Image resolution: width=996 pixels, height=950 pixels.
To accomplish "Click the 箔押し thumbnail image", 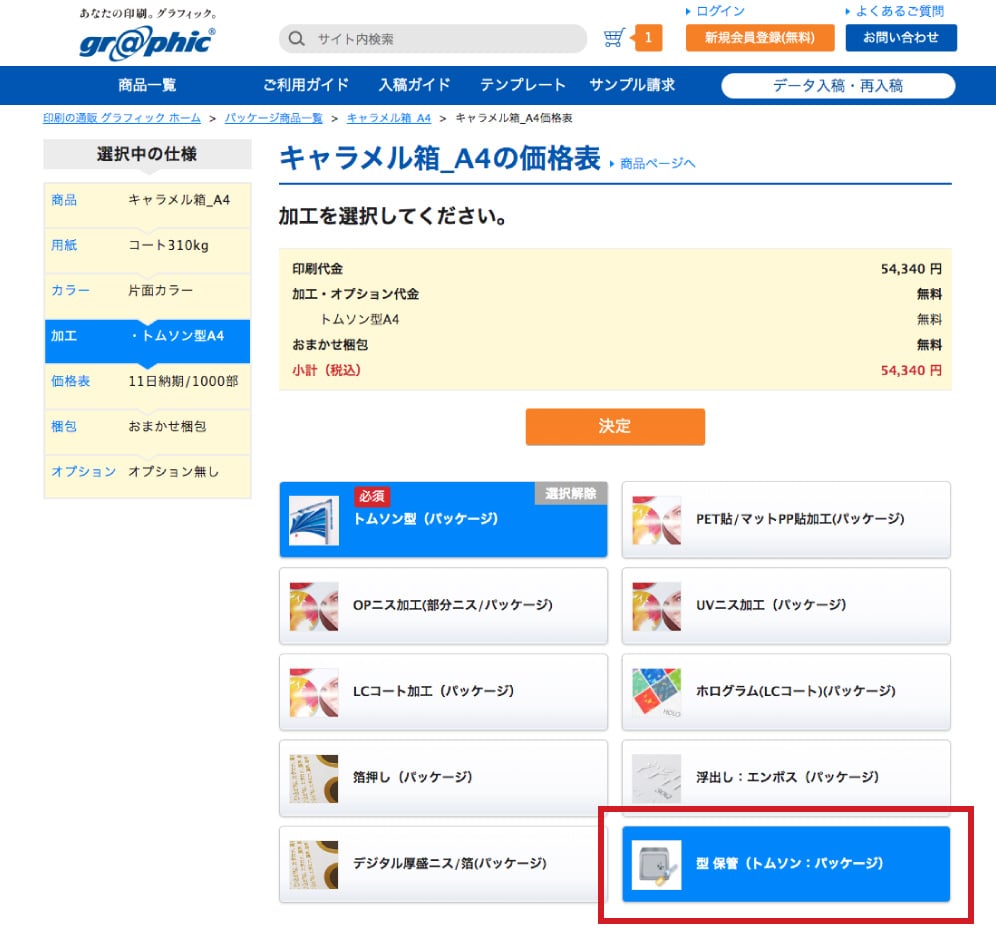I will pyautogui.click(x=314, y=778).
